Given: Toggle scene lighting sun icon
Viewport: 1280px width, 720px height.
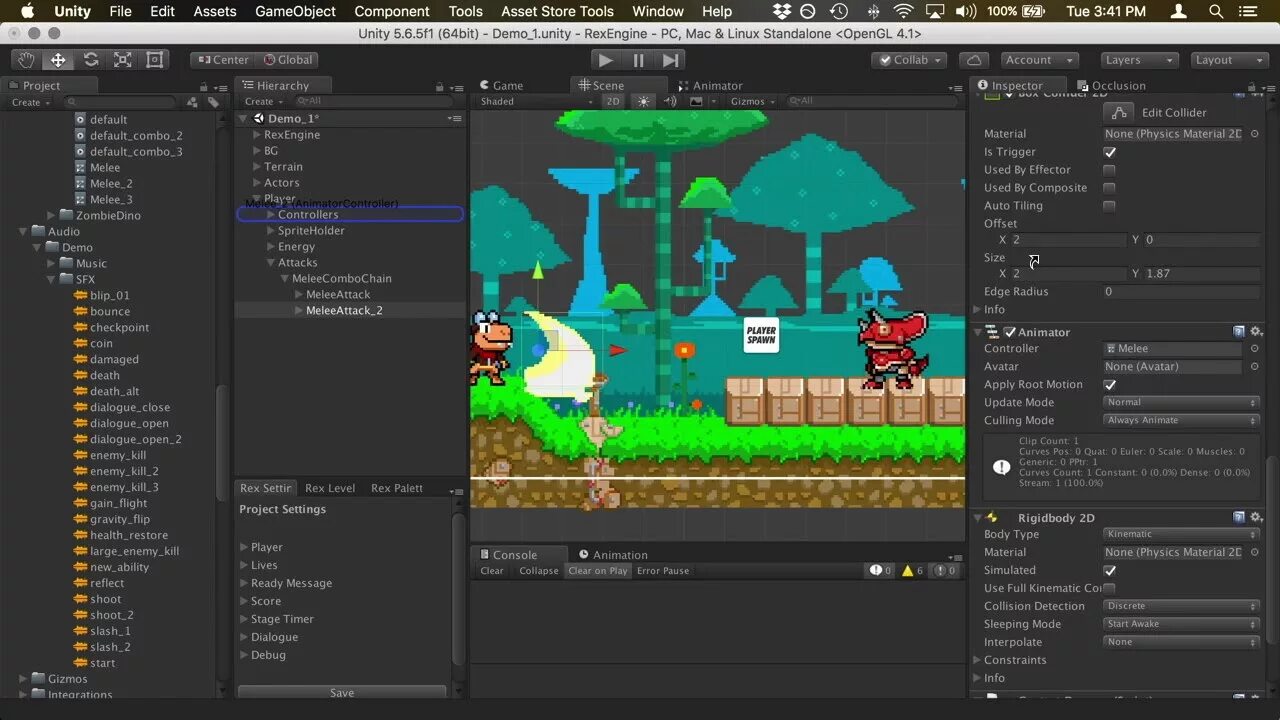Looking at the screenshot, I should pos(643,101).
